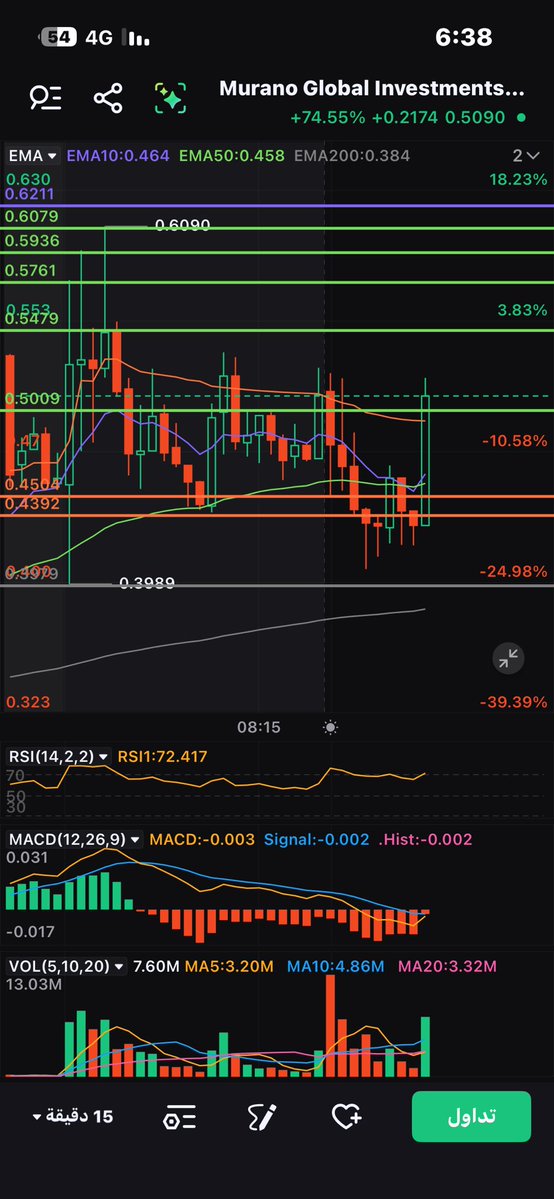This screenshot has width=554, height=1199.
Task: Tap the EMA200:0.384 value
Action: click(352, 156)
